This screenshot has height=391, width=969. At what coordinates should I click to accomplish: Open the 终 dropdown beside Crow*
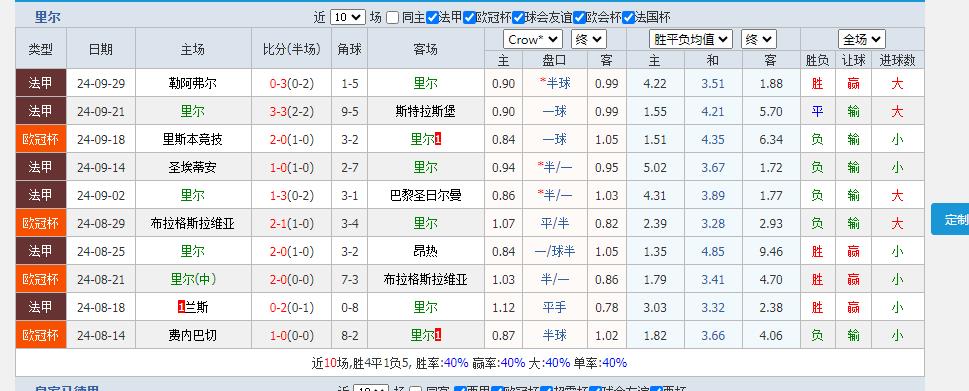tap(588, 40)
